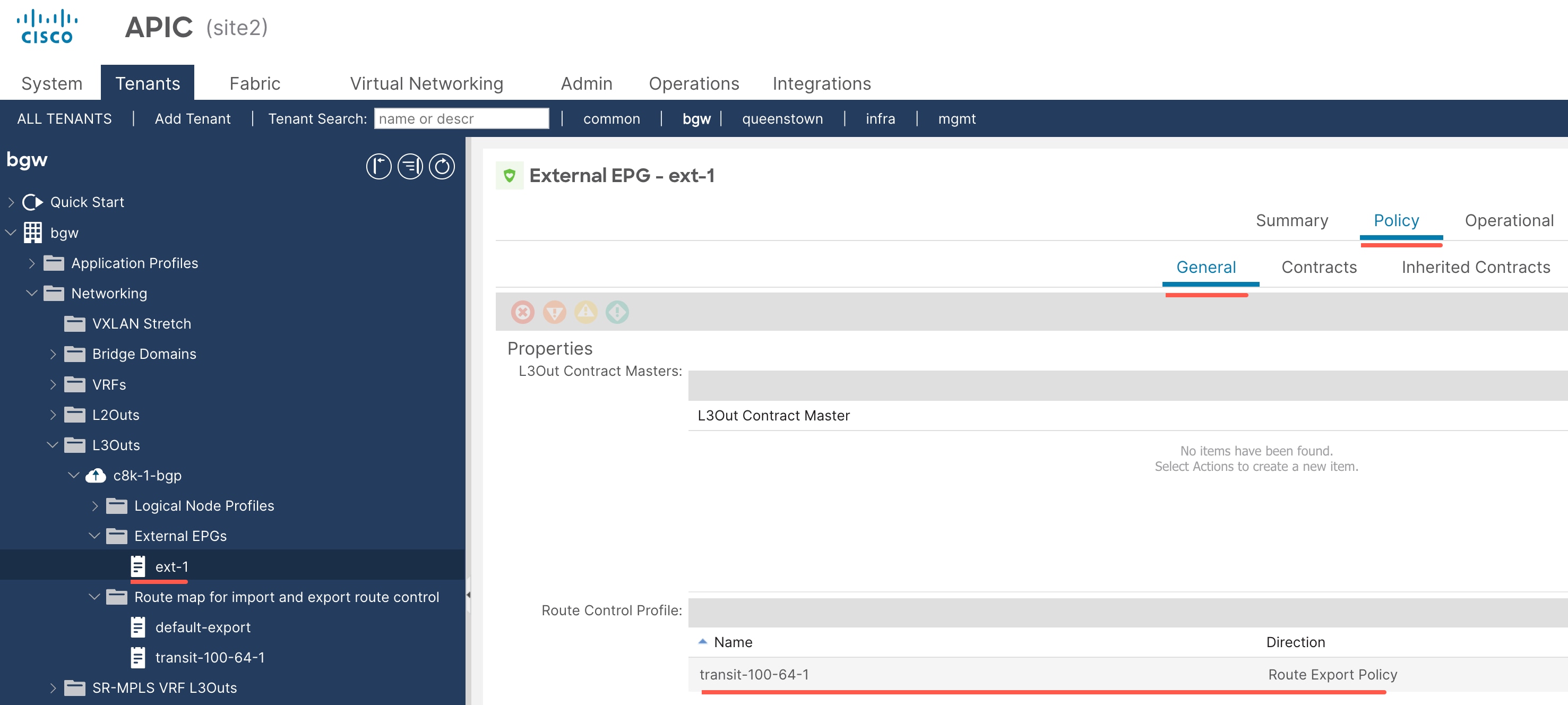Click the sort arrow beside Name column
Viewport: 1568px width, 705px height.
click(x=702, y=642)
